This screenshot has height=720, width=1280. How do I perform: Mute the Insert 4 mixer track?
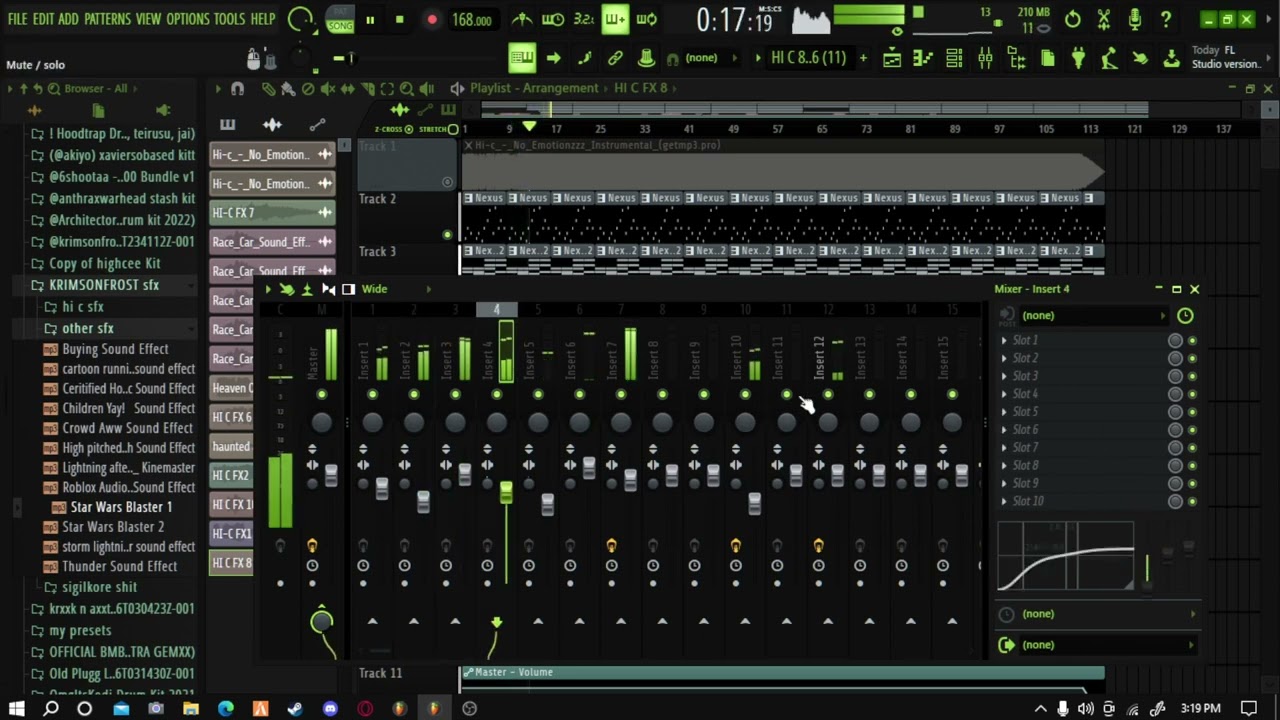pyautogui.click(x=497, y=395)
